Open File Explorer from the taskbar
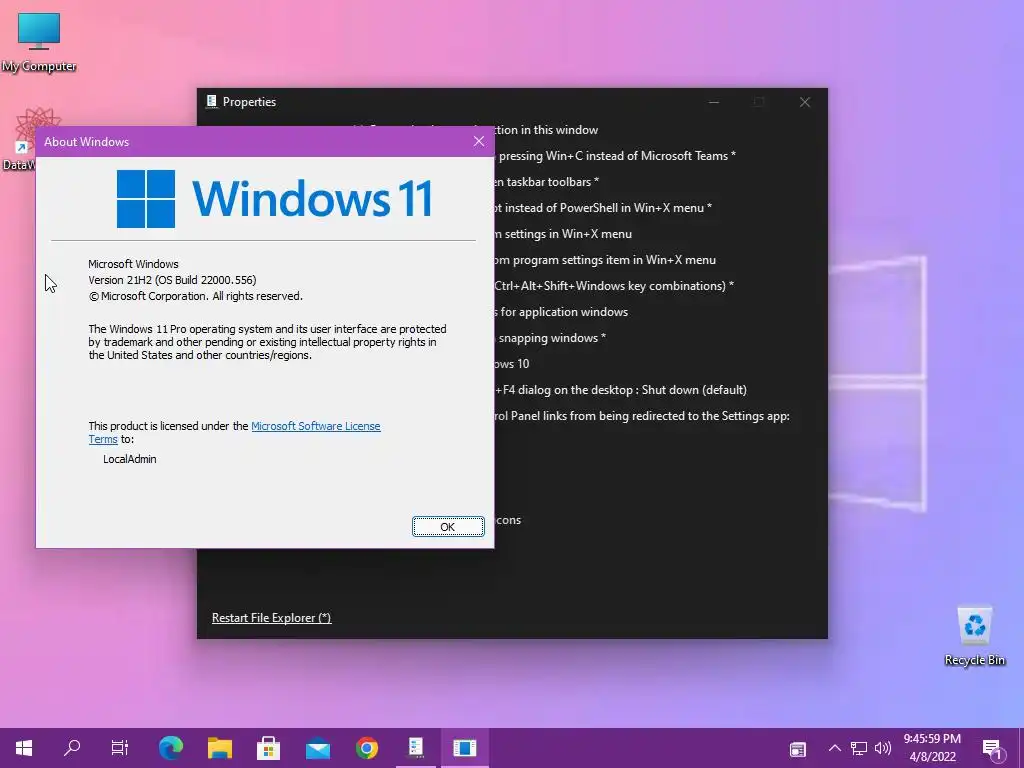Screen dimensions: 1024x768 point(220,748)
